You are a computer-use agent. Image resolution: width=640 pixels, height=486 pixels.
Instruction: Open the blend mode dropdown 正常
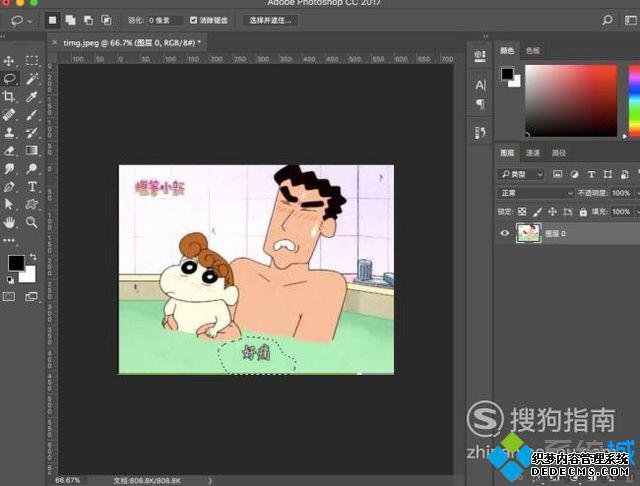click(536, 193)
